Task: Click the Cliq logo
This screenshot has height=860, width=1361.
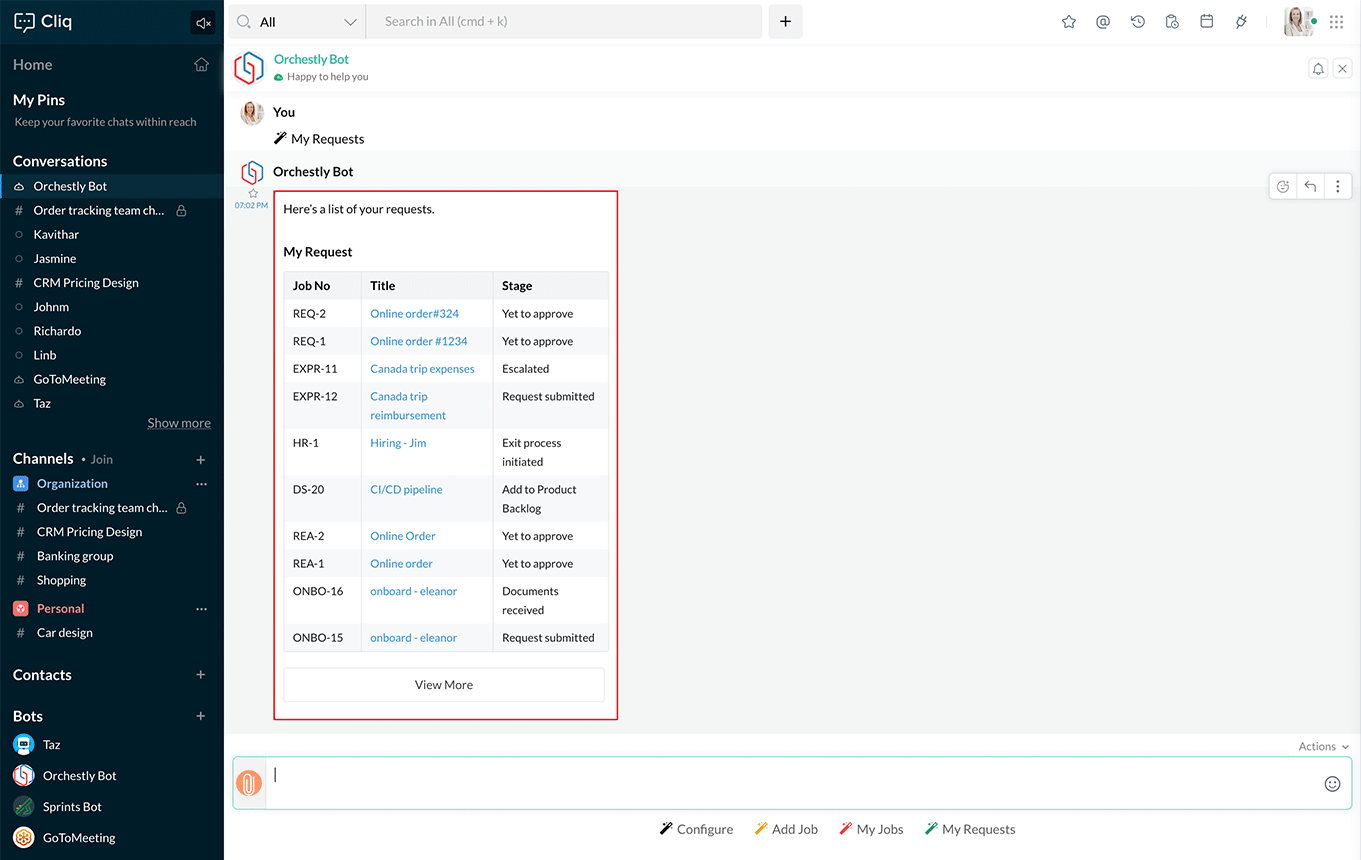Action: pyautogui.click(x=43, y=21)
